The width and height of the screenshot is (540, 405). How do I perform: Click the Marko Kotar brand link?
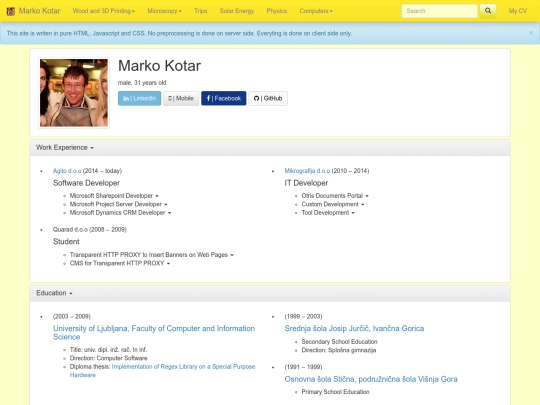(x=39, y=11)
